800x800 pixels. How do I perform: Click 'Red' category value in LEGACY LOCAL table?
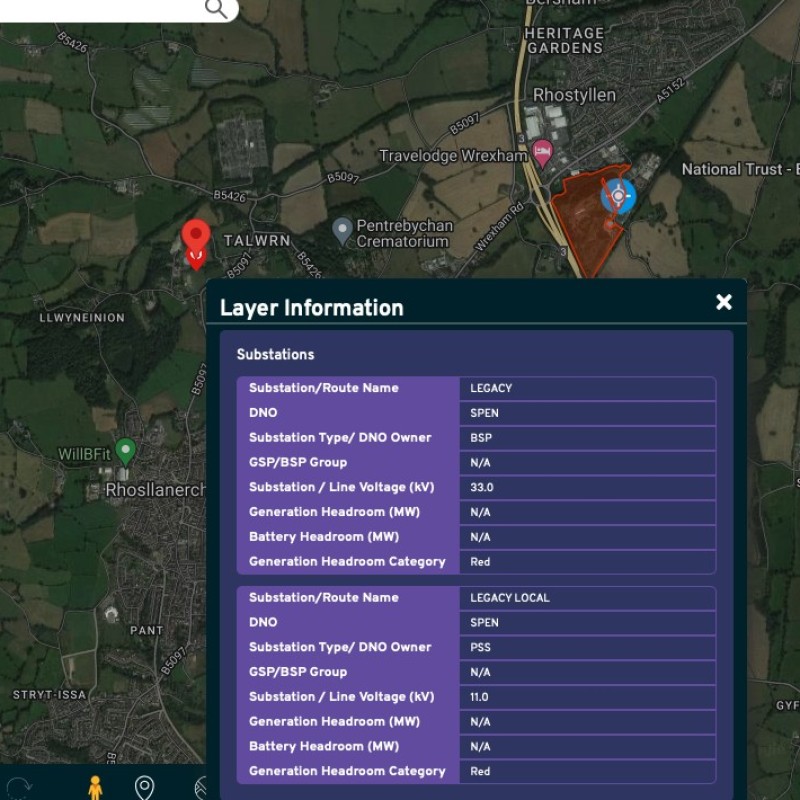click(480, 771)
